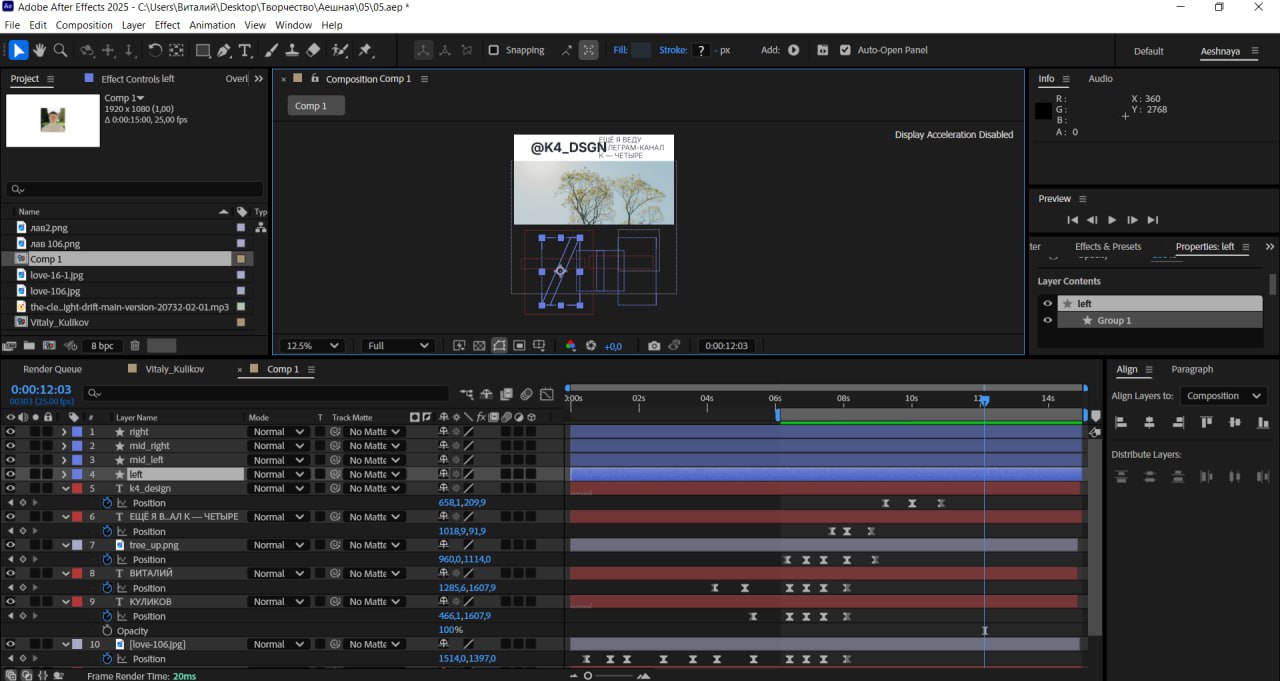Take a snapshot with the camera icon
This screenshot has height=681, width=1280.
click(654, 346)
